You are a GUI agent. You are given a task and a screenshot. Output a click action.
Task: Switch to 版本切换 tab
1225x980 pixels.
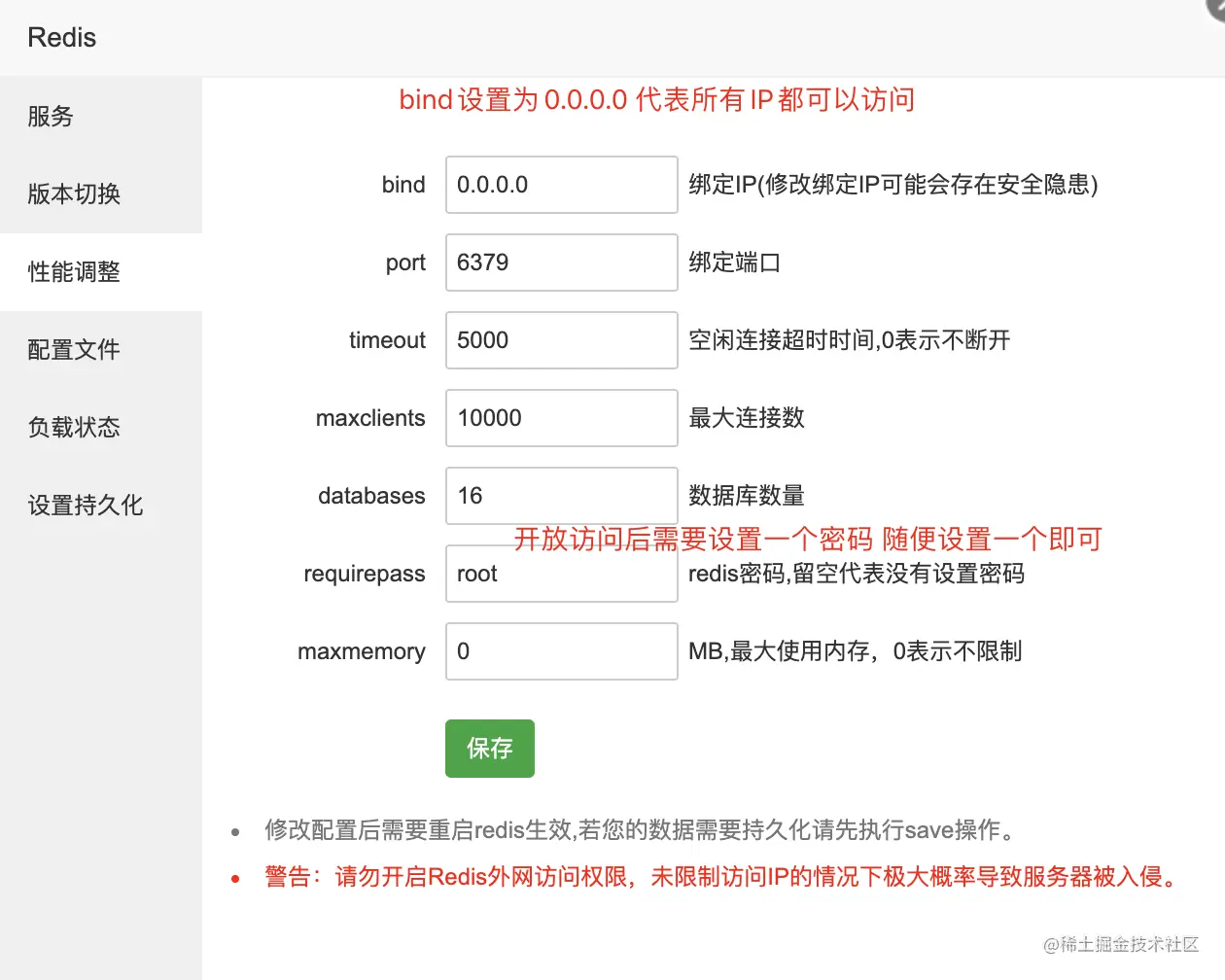[x=101, y=194]
